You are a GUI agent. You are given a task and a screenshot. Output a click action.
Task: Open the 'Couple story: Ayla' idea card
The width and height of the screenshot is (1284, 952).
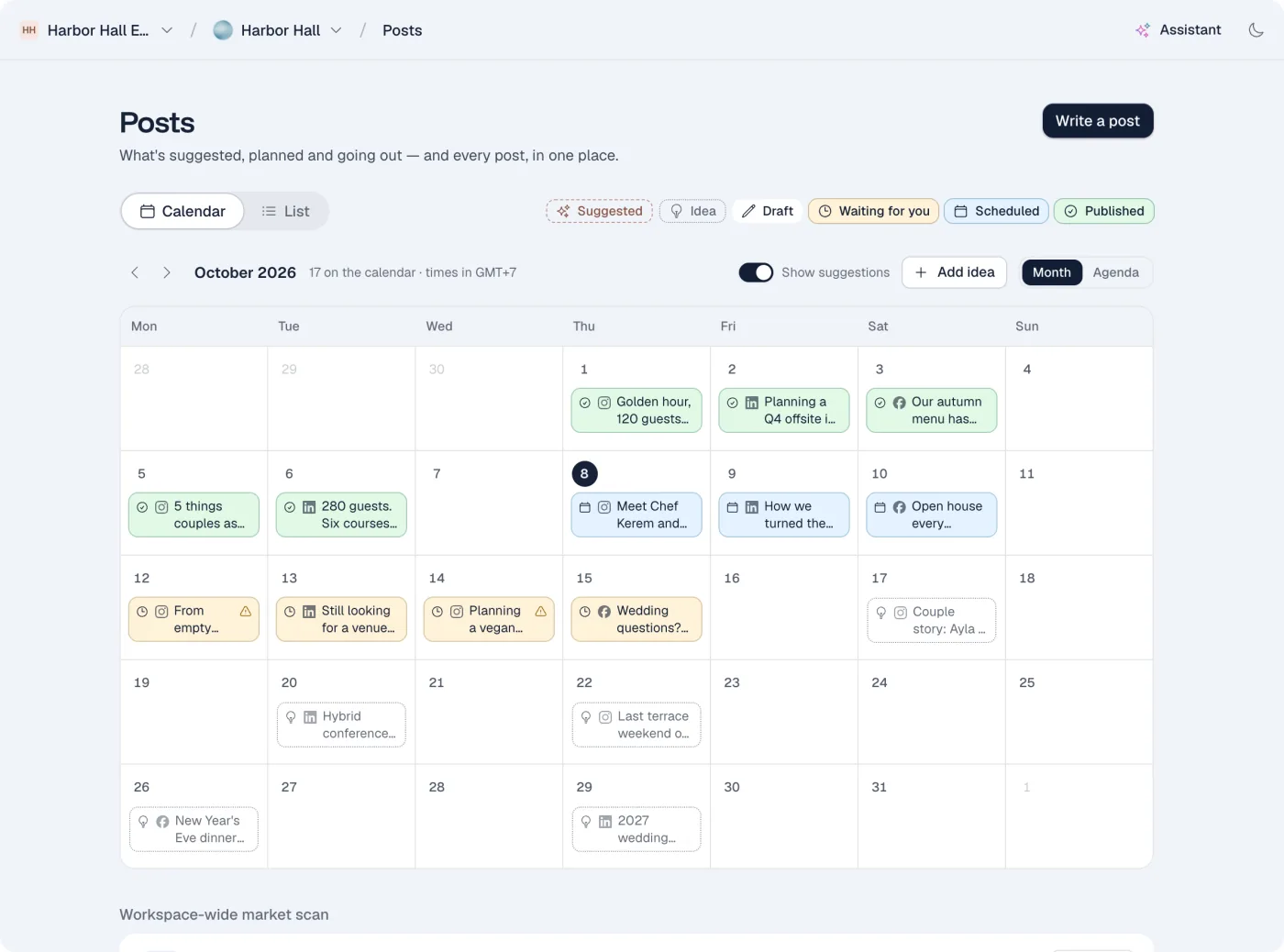coord(932,620)
